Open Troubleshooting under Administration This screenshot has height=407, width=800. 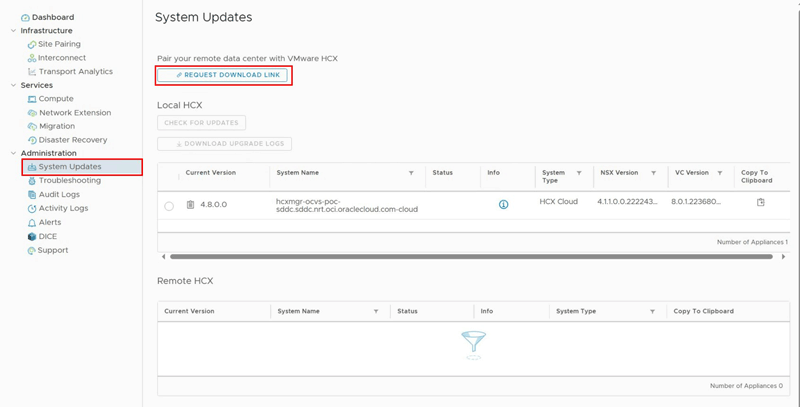click(70, 181)
